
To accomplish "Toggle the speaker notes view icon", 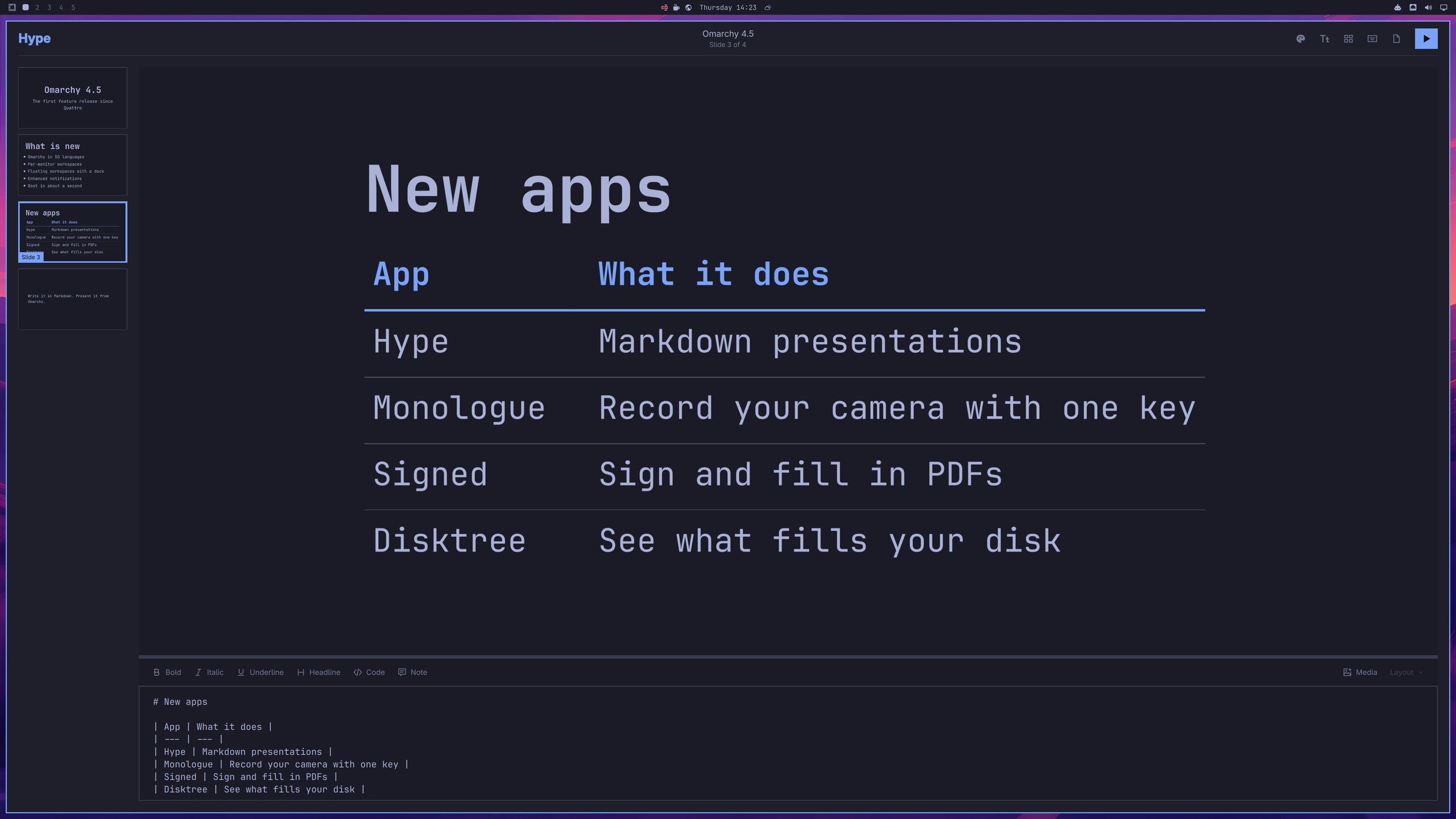I will pos(1372,39).
